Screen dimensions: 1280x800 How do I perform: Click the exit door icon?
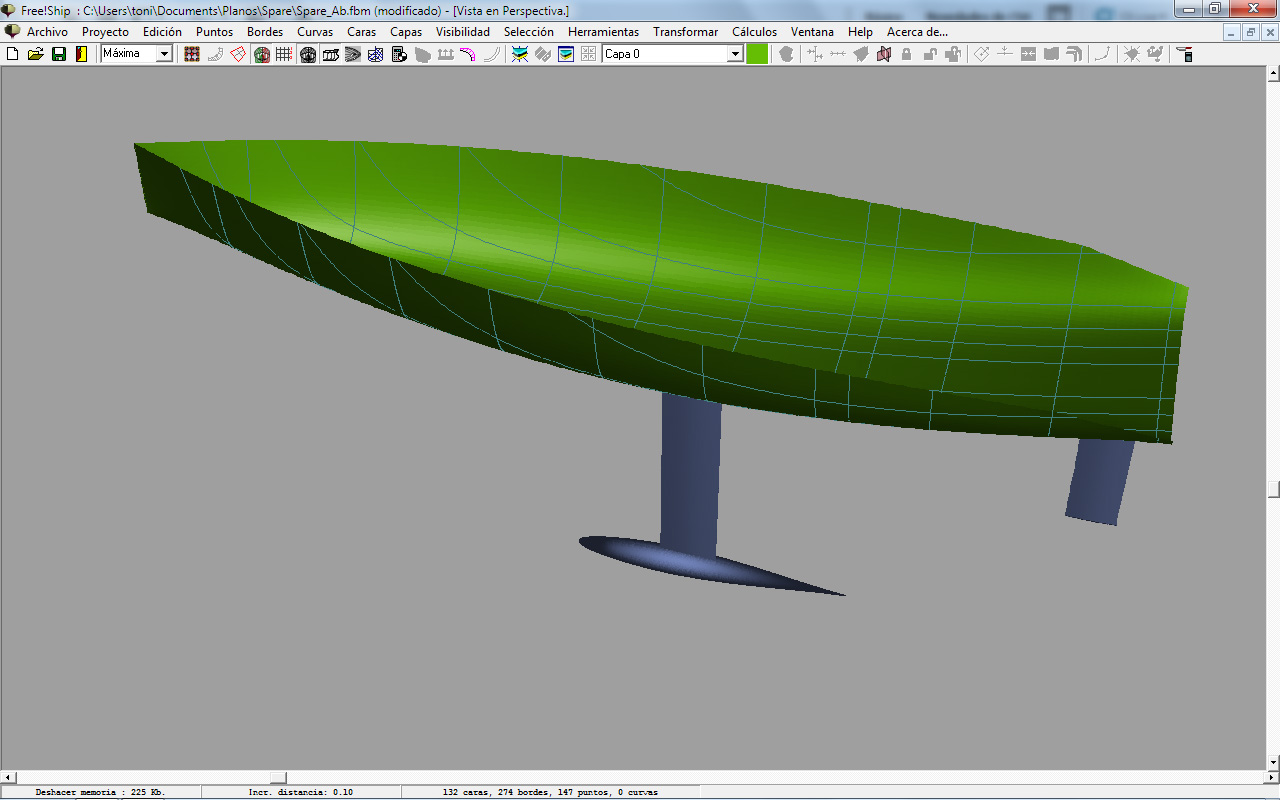[x=81, y=54]
